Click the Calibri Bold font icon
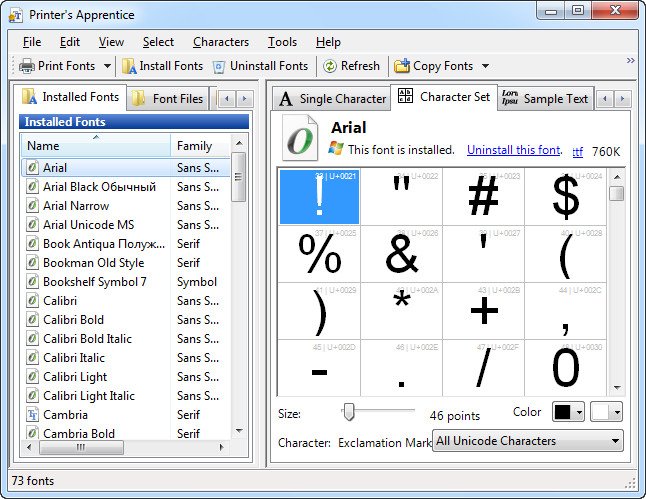The height and width of the screenshot is (499, 646). pyautogui.click(x=32, y=319)
